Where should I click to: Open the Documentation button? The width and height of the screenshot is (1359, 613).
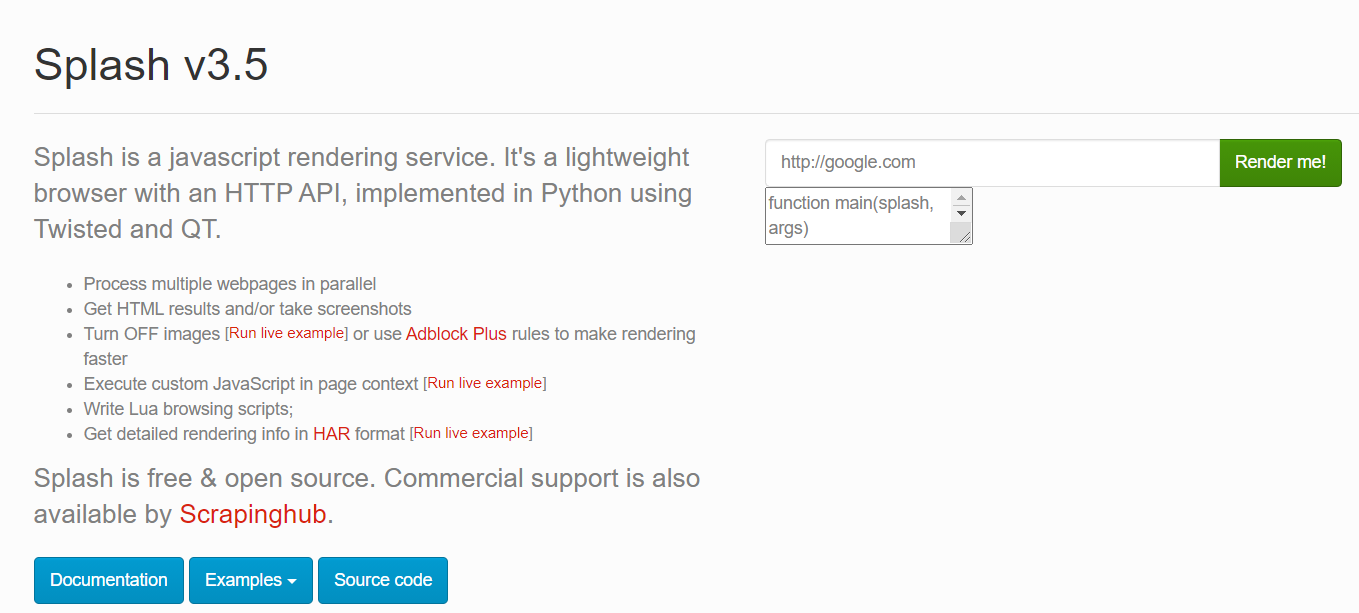point(109,580)
